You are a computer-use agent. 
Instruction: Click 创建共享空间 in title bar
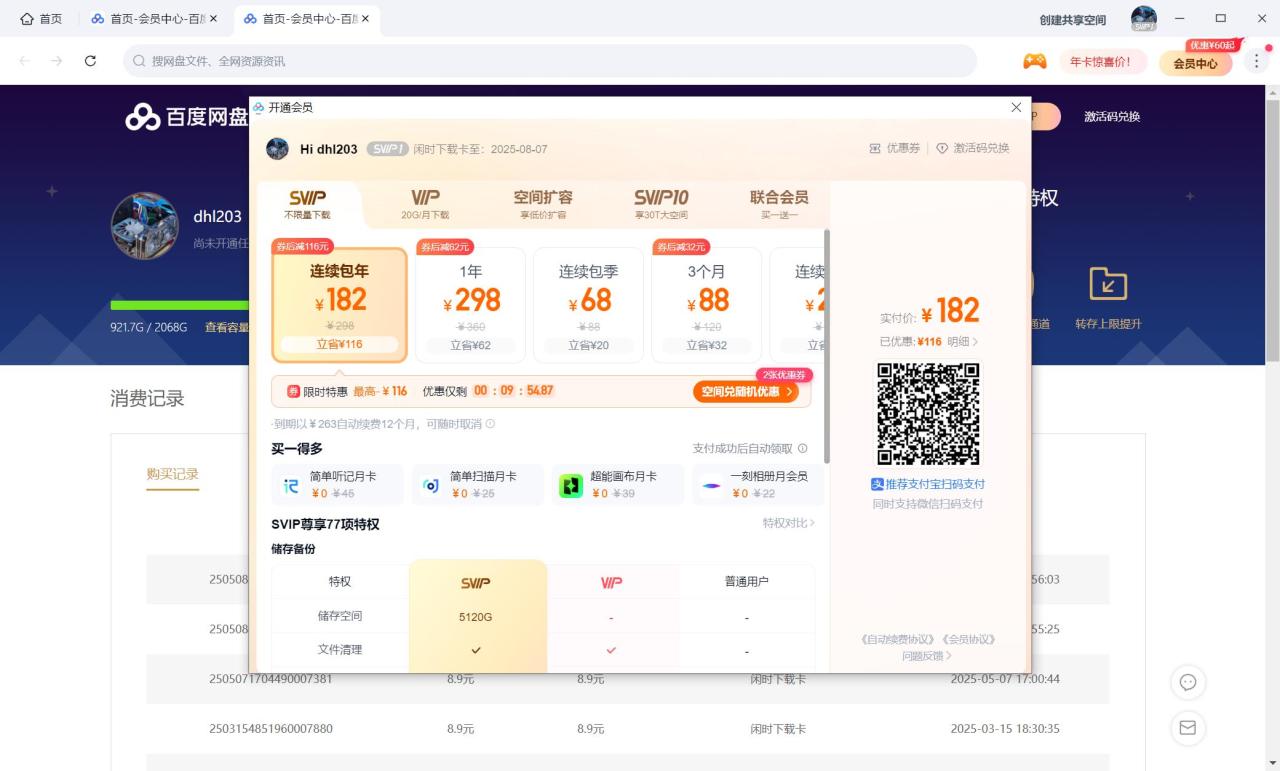pyautogui.click(x=1073, y=20)
